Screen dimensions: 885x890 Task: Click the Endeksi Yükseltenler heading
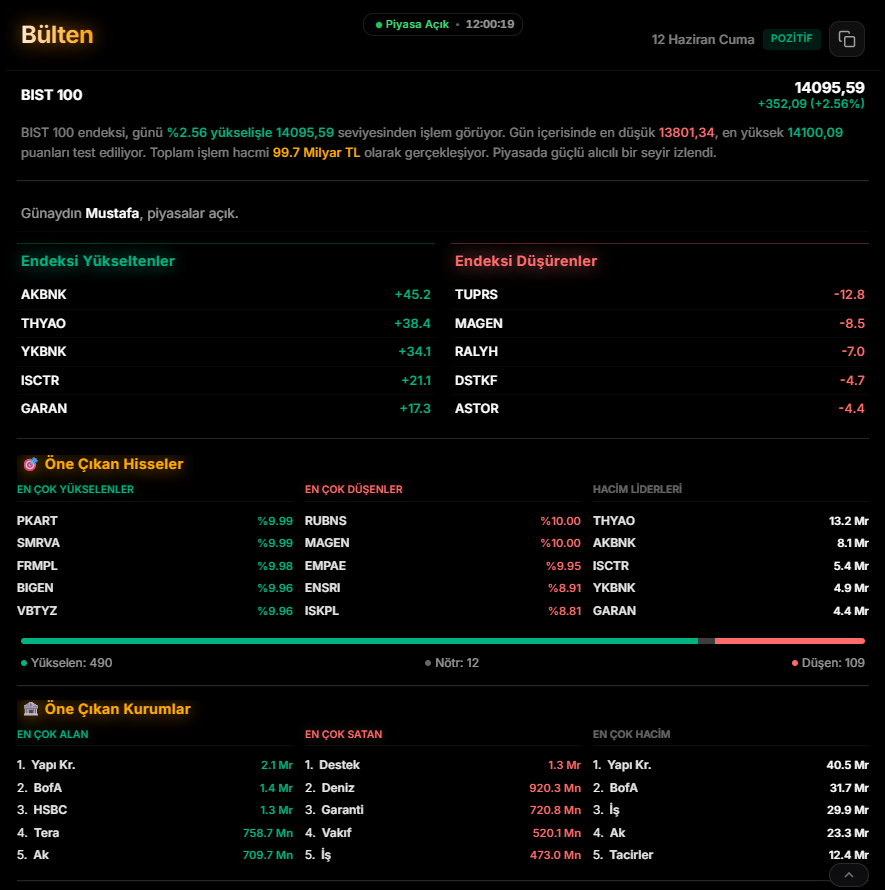[x=98, y=261]
